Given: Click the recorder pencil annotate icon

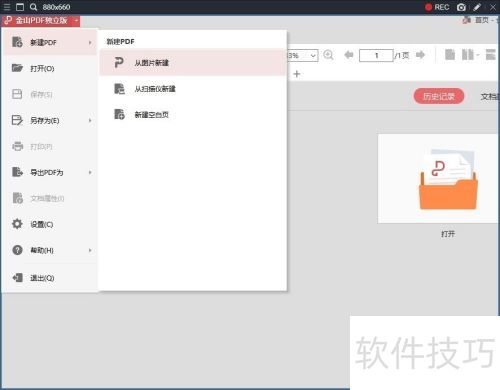Looking at the screenshot, I should (x=477, y=7).
